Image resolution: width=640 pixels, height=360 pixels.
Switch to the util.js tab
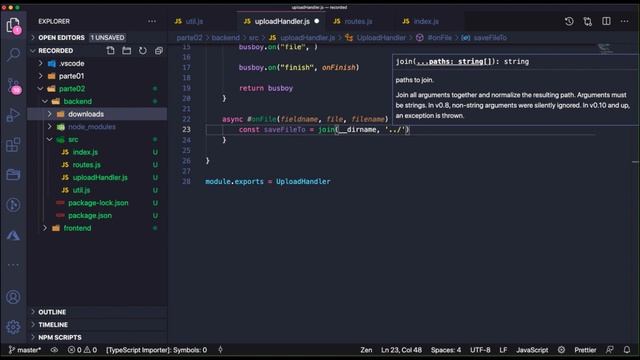click(x=195, y=21)
